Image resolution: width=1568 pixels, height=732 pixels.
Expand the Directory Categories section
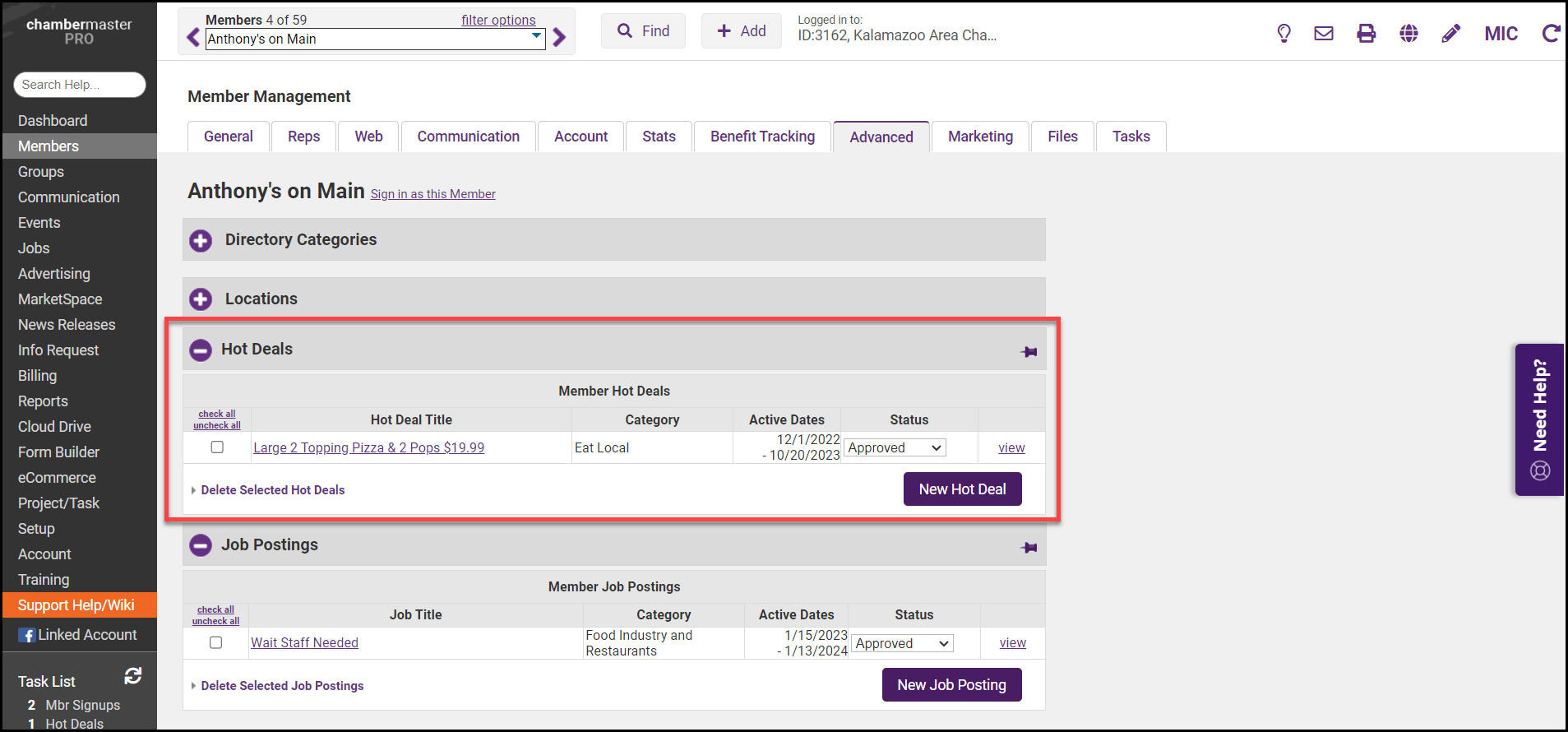click(201, 240)
